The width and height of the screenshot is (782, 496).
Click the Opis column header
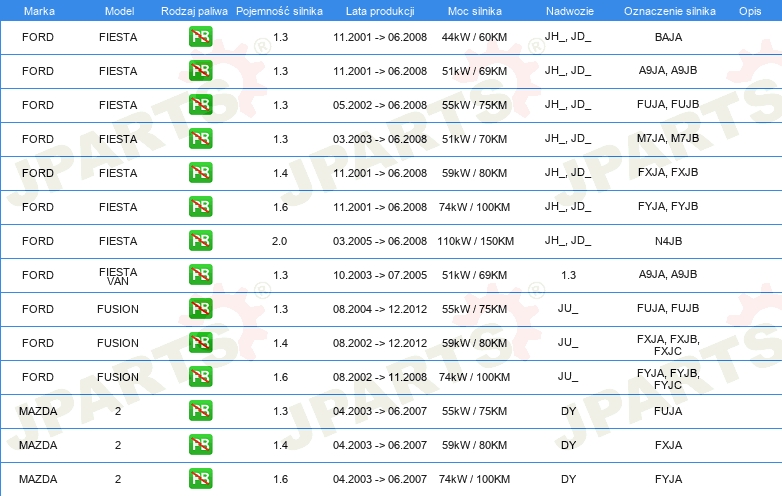pyautogui.click(x=749, y=10)
